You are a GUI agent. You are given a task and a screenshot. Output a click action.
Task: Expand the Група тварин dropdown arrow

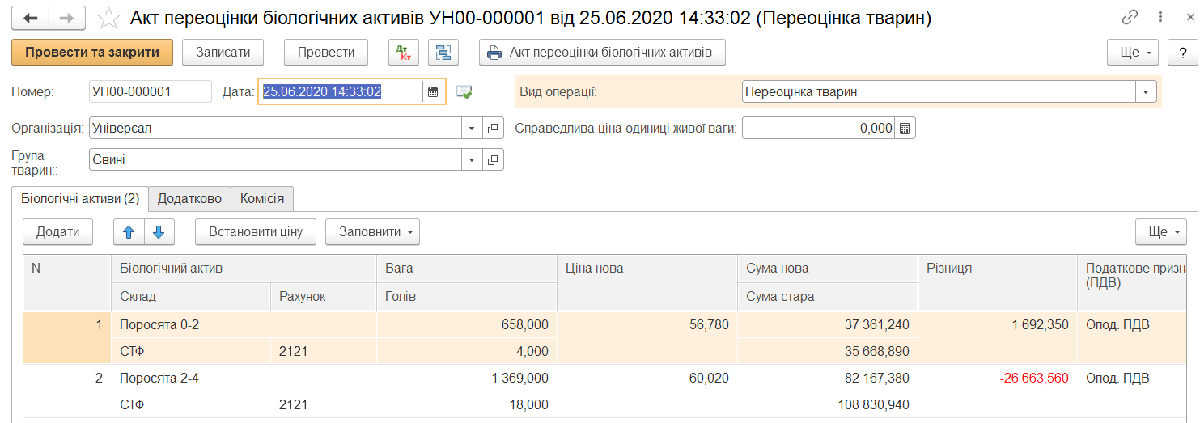[472, 159]
